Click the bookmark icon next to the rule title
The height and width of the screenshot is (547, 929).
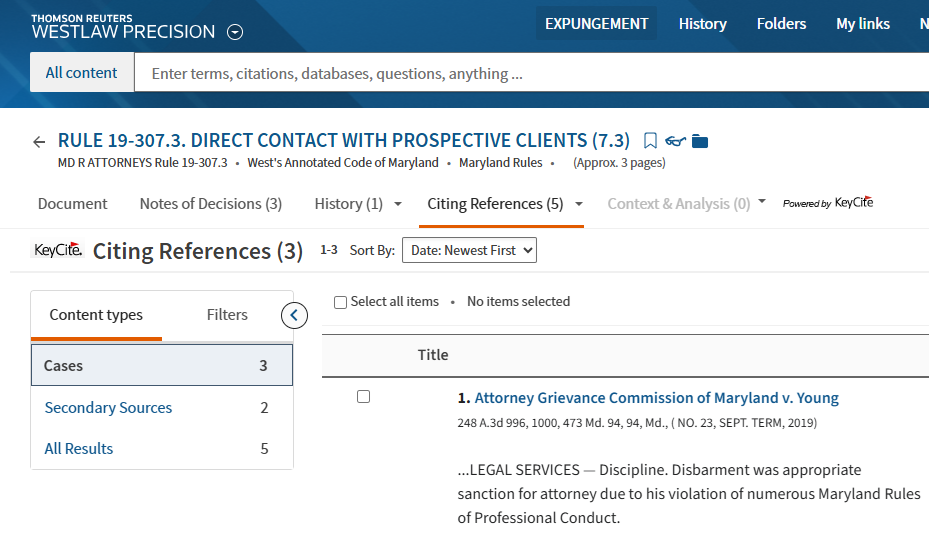(650, 141)
